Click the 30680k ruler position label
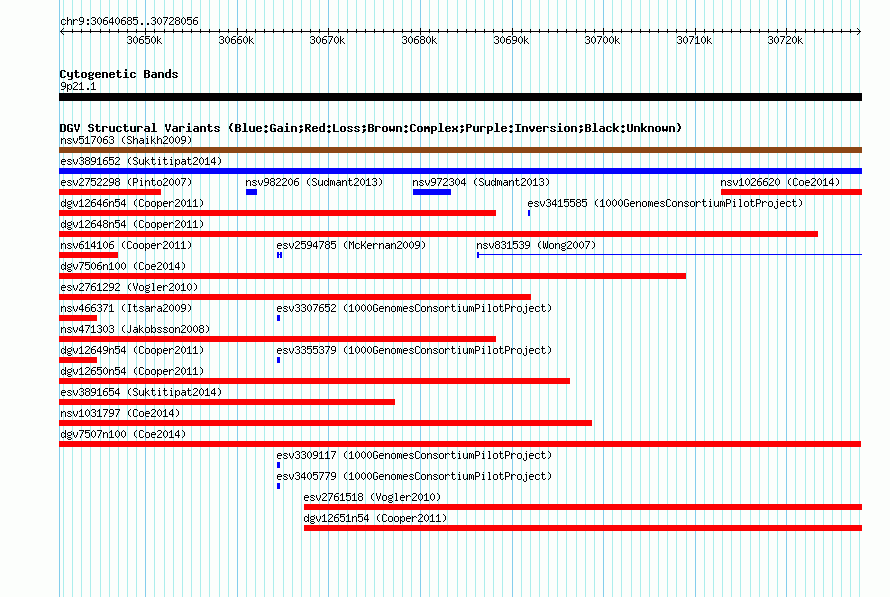The height and width of the screenshot is (597, 890). (419, 40)
